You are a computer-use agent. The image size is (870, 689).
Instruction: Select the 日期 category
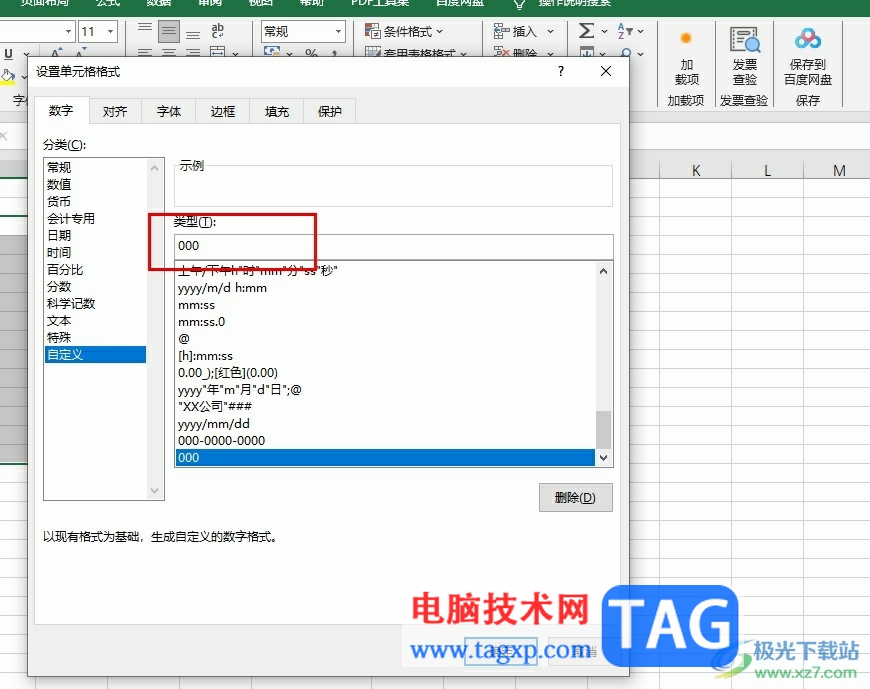tap(95, 235)
